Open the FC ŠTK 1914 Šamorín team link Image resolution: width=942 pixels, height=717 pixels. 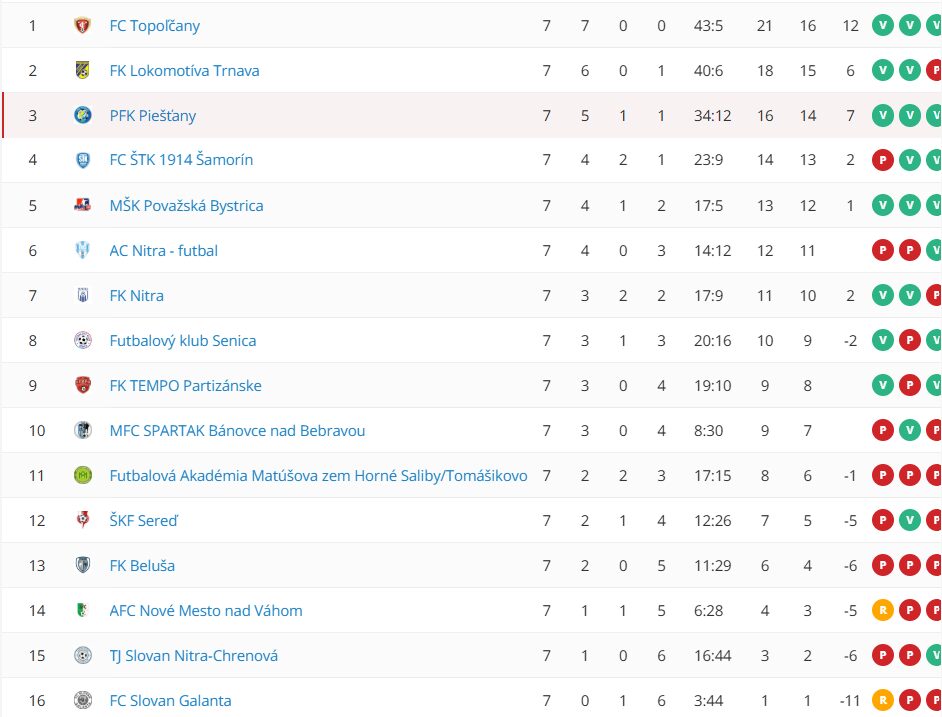tap(181, 160)
